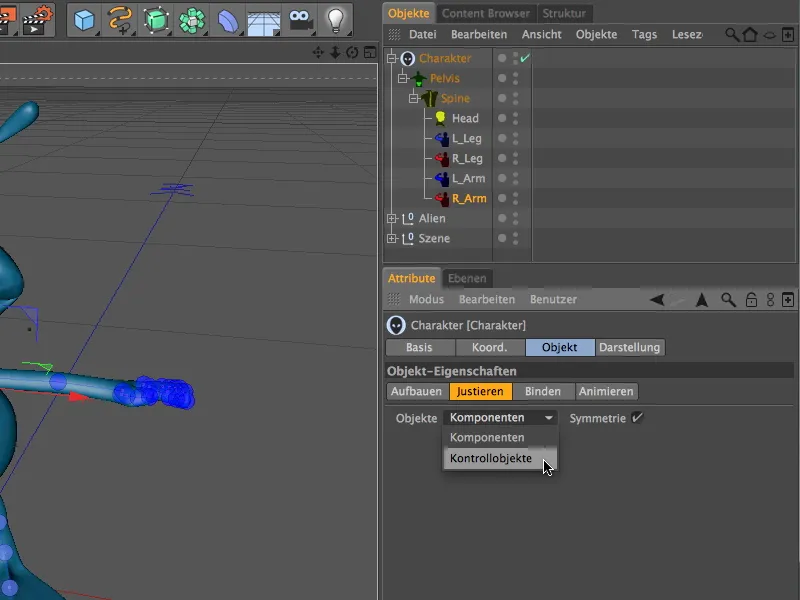The image size is (800, 600).
Task: Add a floor environment object
Action: [x=263, y=22]
